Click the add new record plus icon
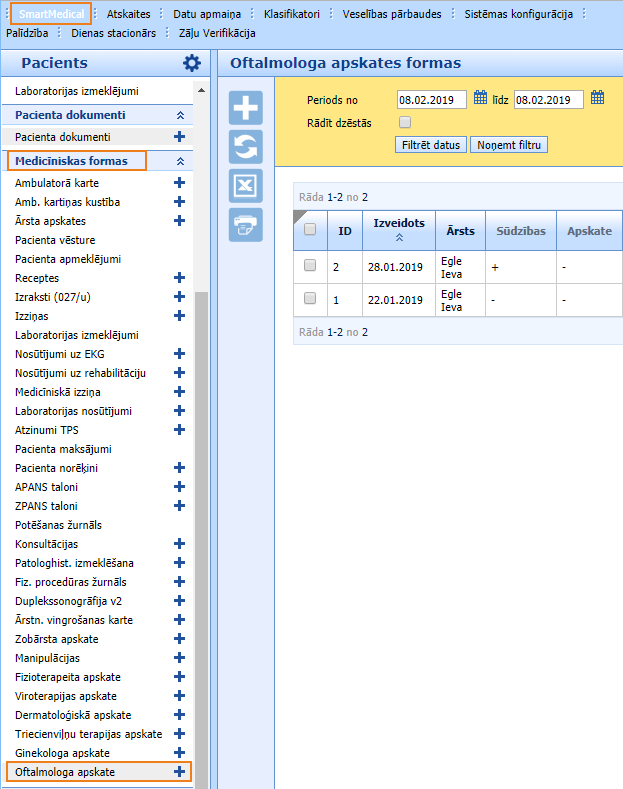 tap(246, 107)
